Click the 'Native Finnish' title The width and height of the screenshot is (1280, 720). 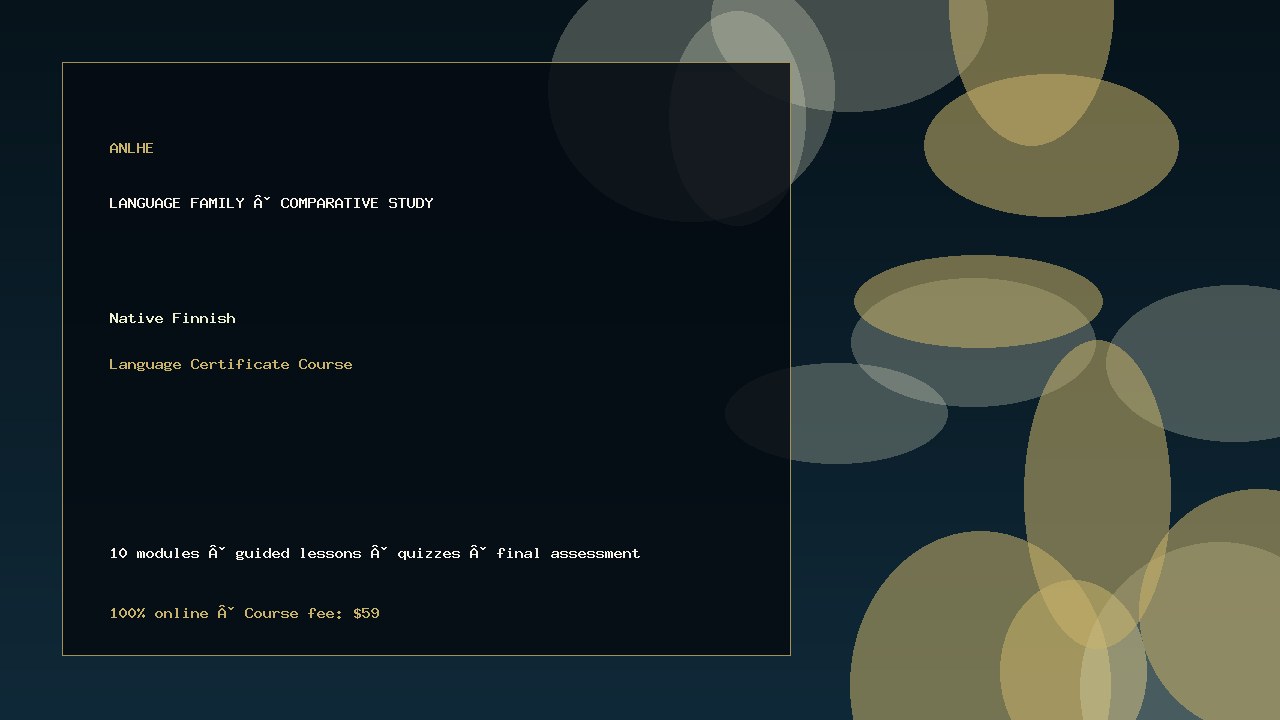click(x=172, y=318)
